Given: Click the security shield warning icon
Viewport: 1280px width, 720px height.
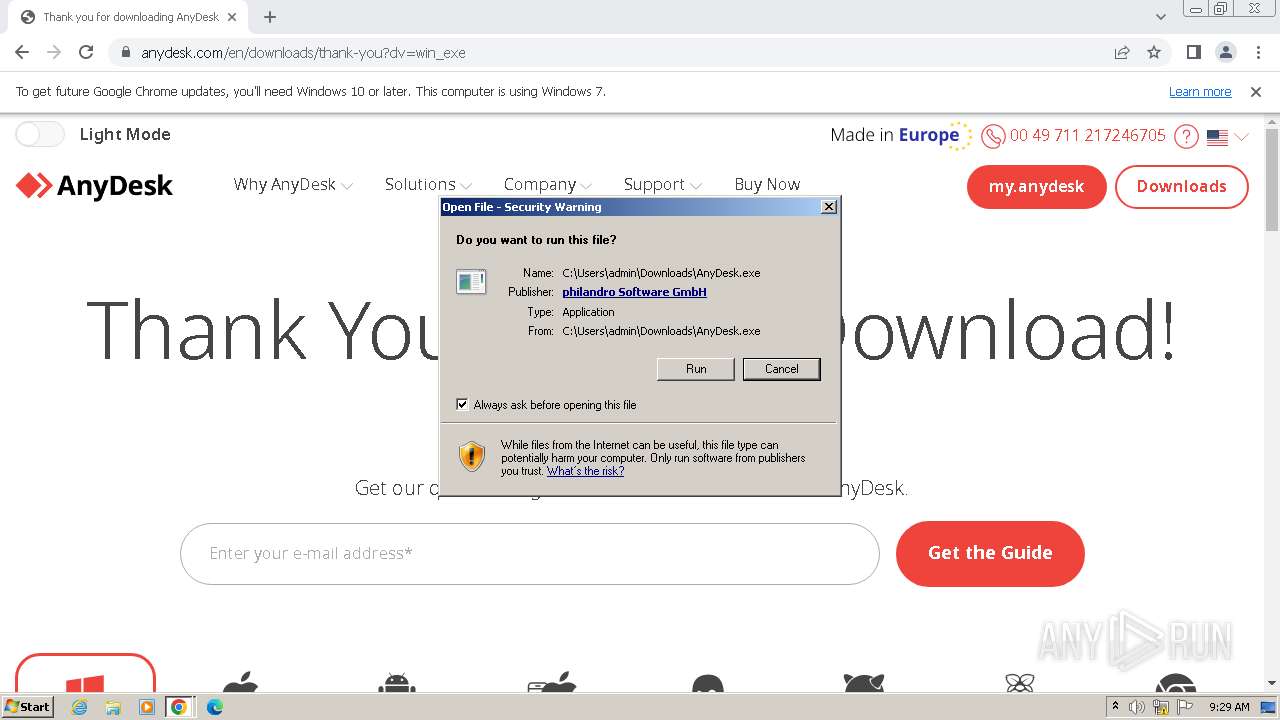Looking at the screenshot, I should pyautogui.click(x=472, y=457).
